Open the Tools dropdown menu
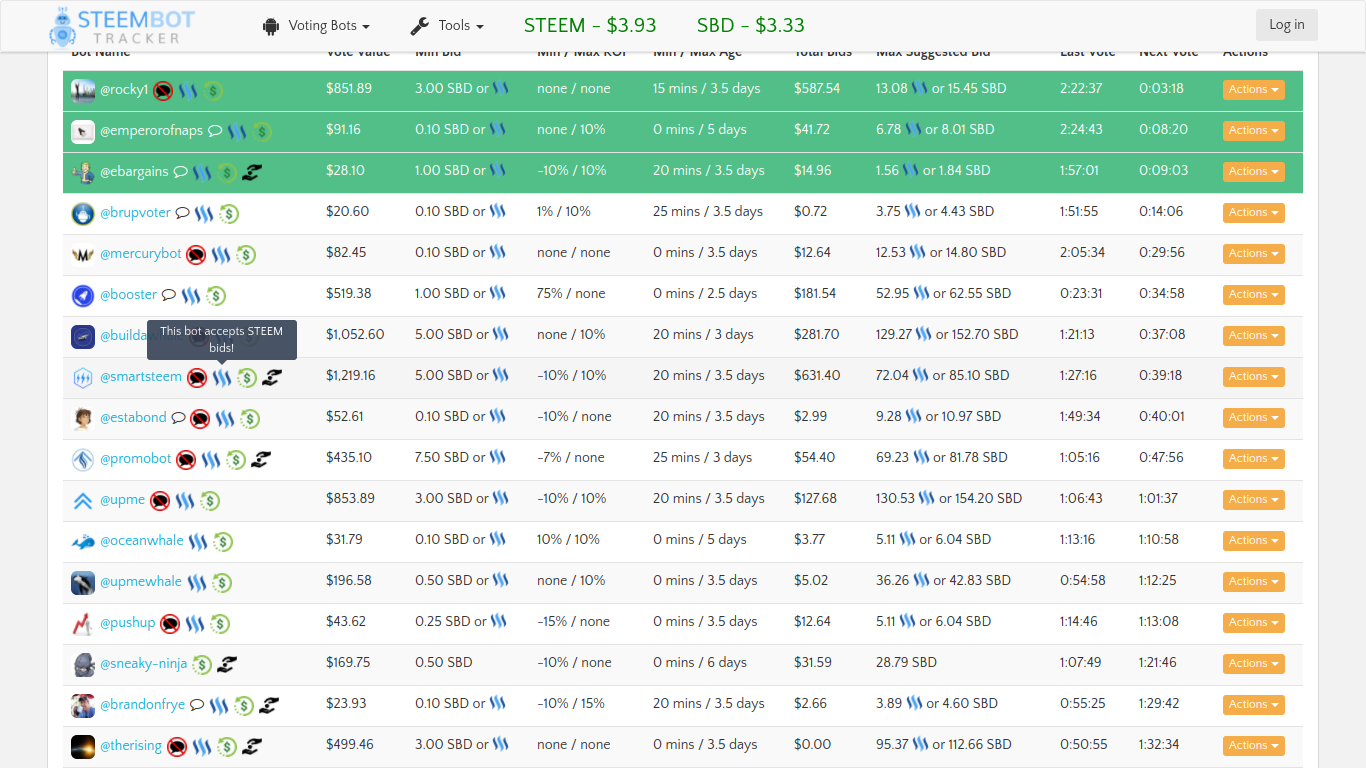This screenshot has height=768, width=1366. [x=447, y=26]
